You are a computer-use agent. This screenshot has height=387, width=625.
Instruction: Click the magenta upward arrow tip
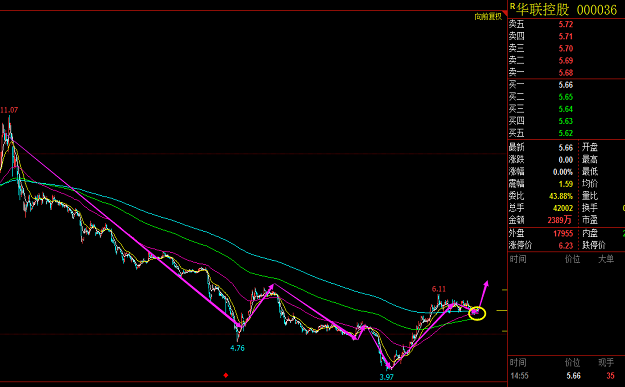[x=486, y=283]
